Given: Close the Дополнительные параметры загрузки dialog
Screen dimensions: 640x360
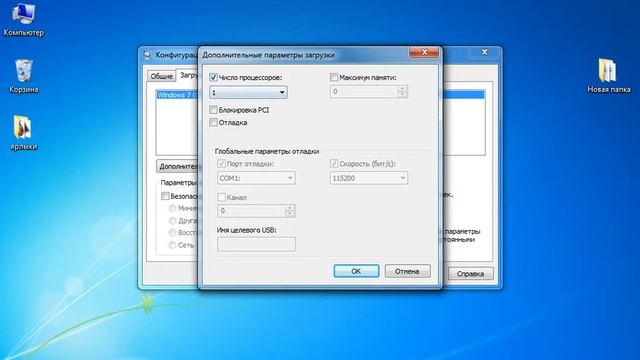Looking at the screenshot, I should coord(424,52).
